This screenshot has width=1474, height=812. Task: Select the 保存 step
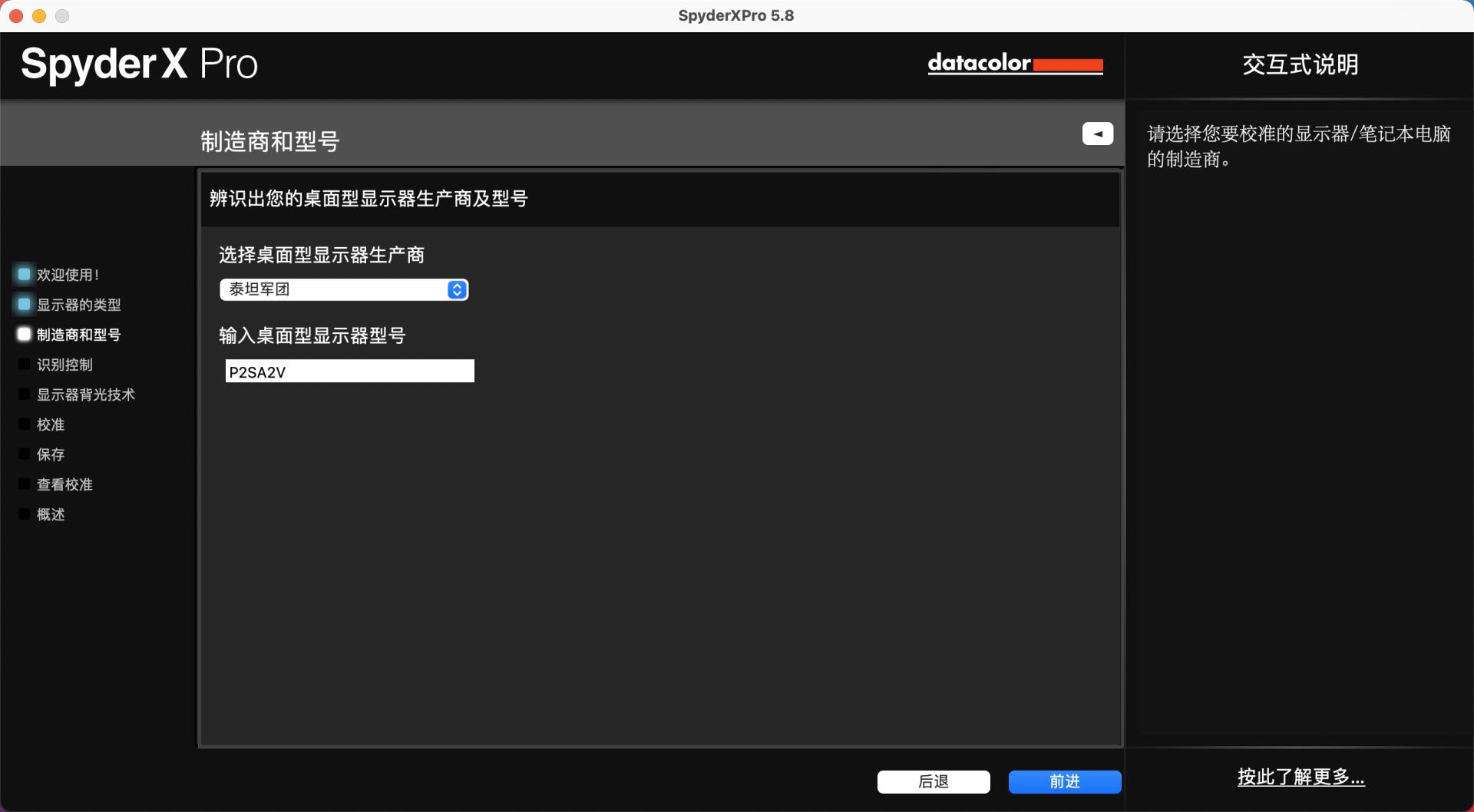[x=51, y=454]
